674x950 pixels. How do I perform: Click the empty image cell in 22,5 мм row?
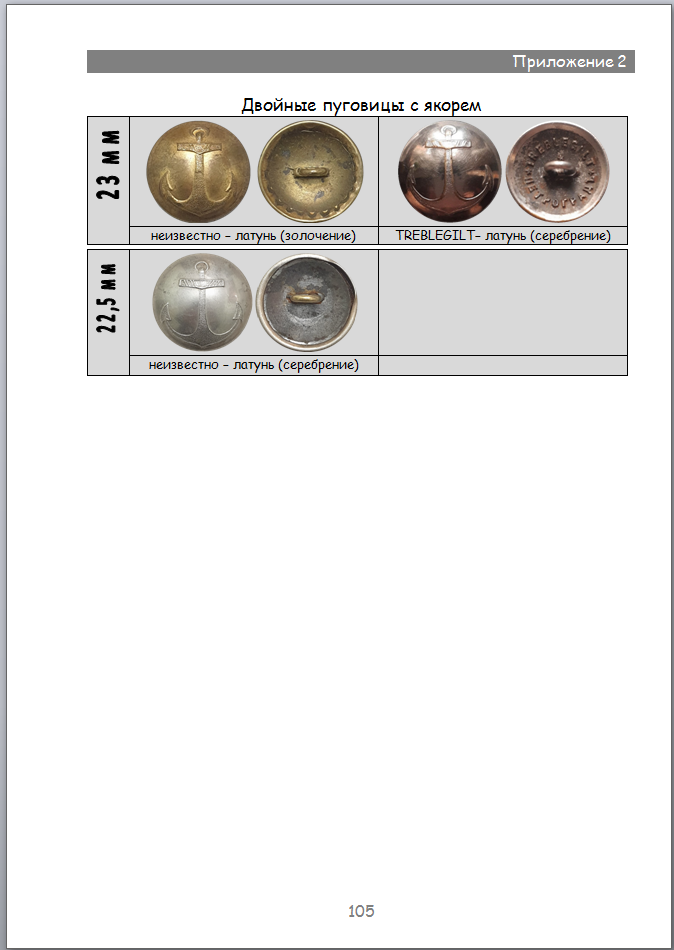(x=503, y=302)
